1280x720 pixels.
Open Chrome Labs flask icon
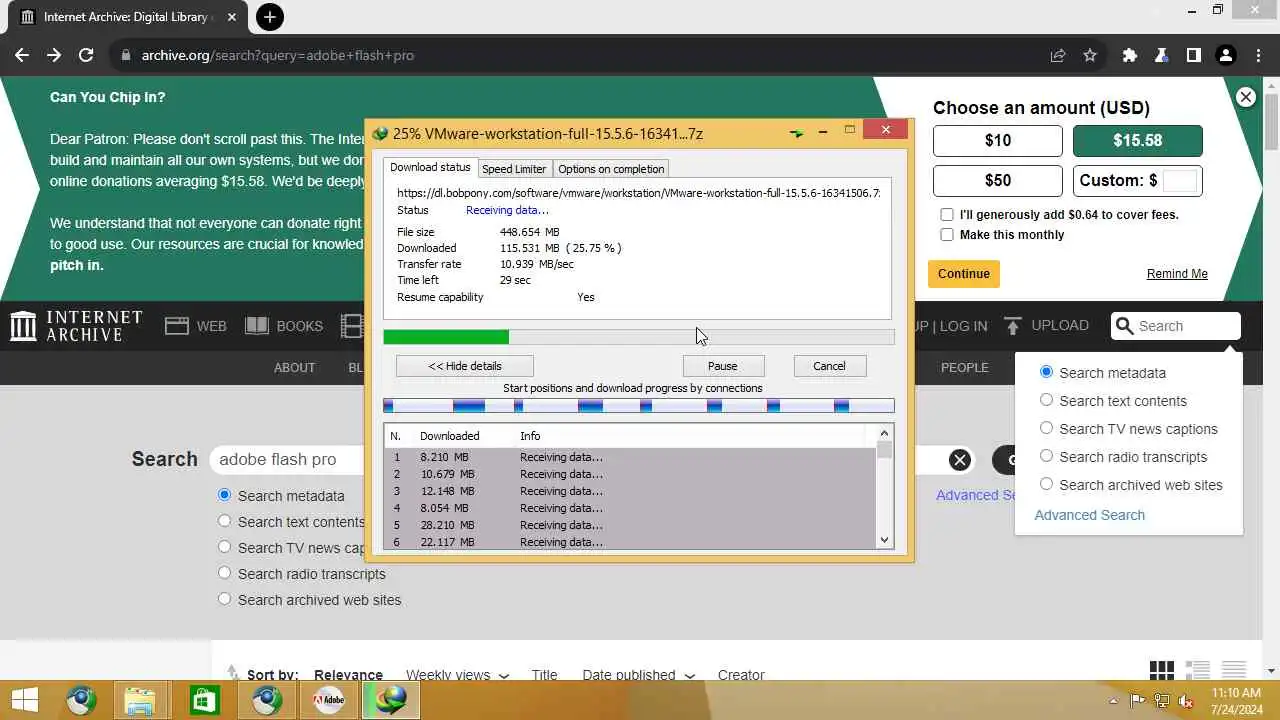pos(1162,56)
